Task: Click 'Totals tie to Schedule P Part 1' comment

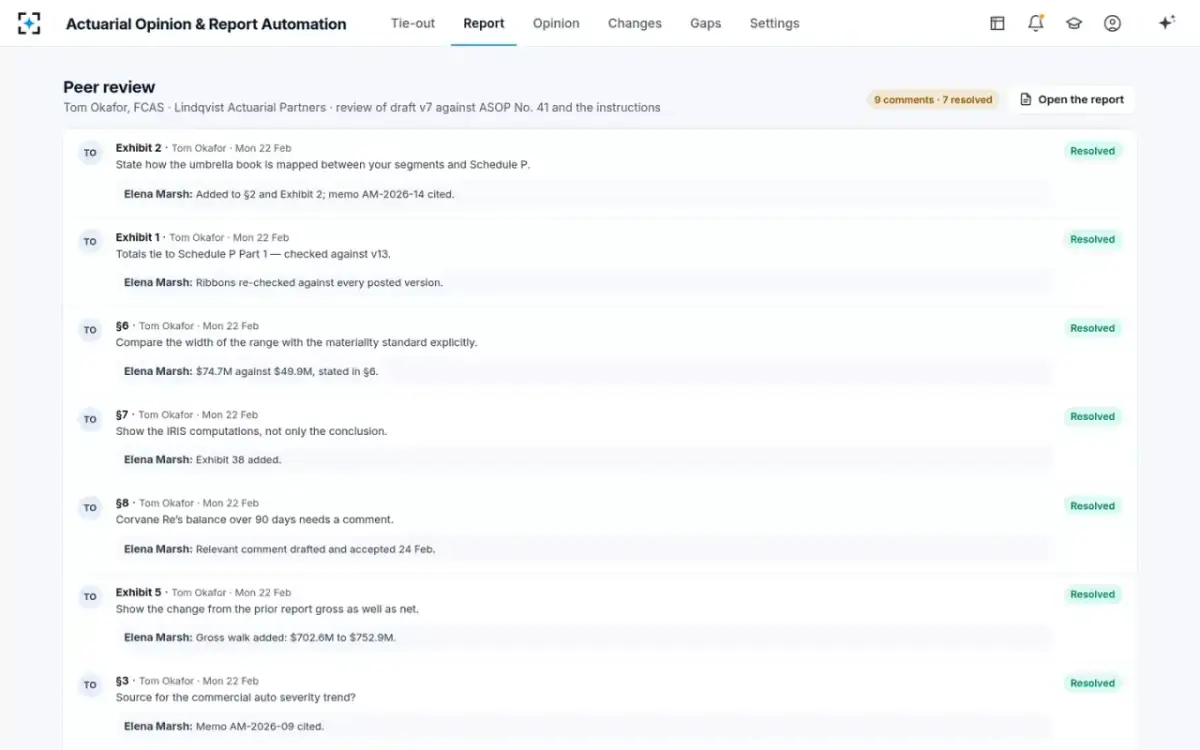Action: click(253, 254)
